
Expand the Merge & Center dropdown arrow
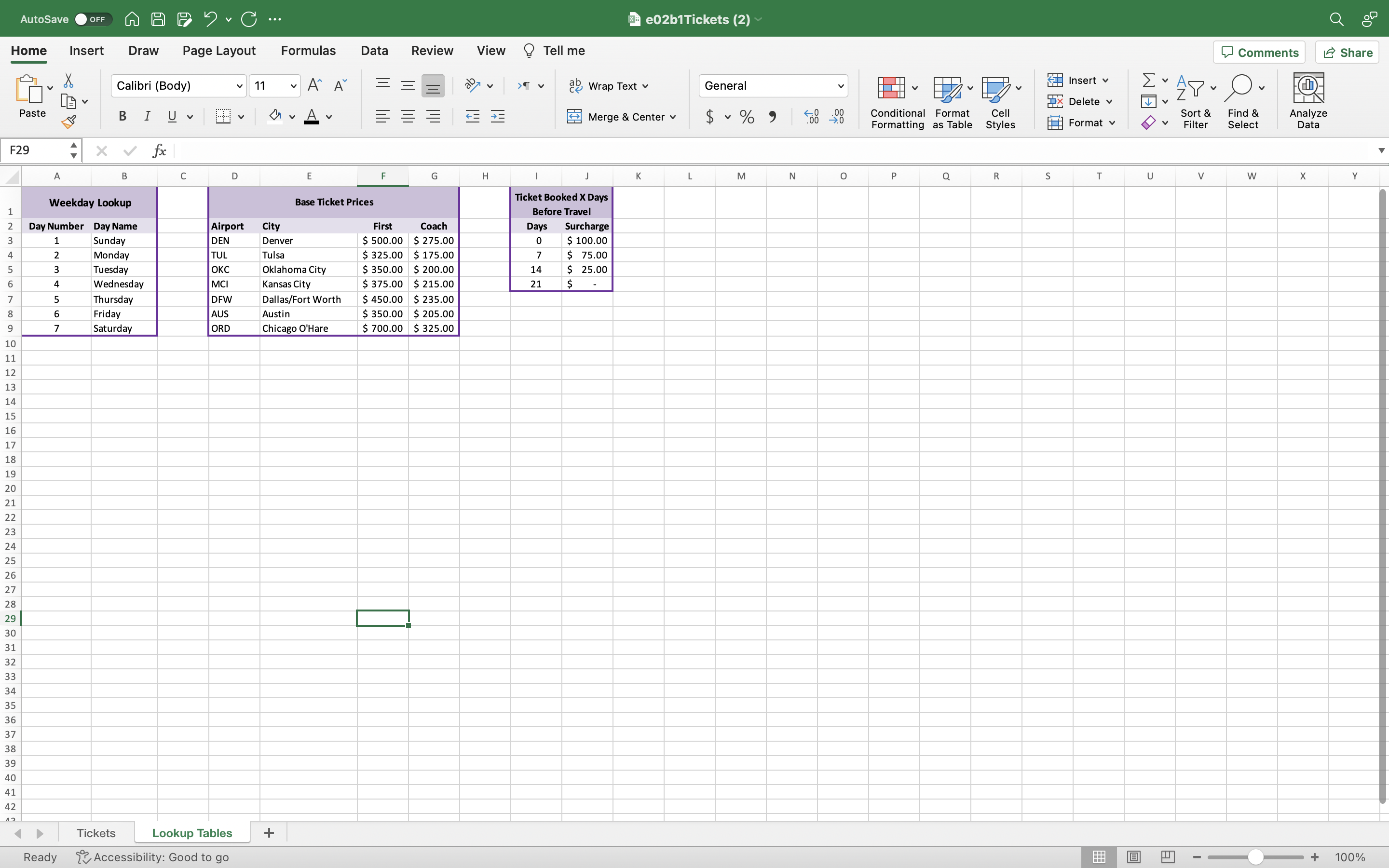(673, 117)
